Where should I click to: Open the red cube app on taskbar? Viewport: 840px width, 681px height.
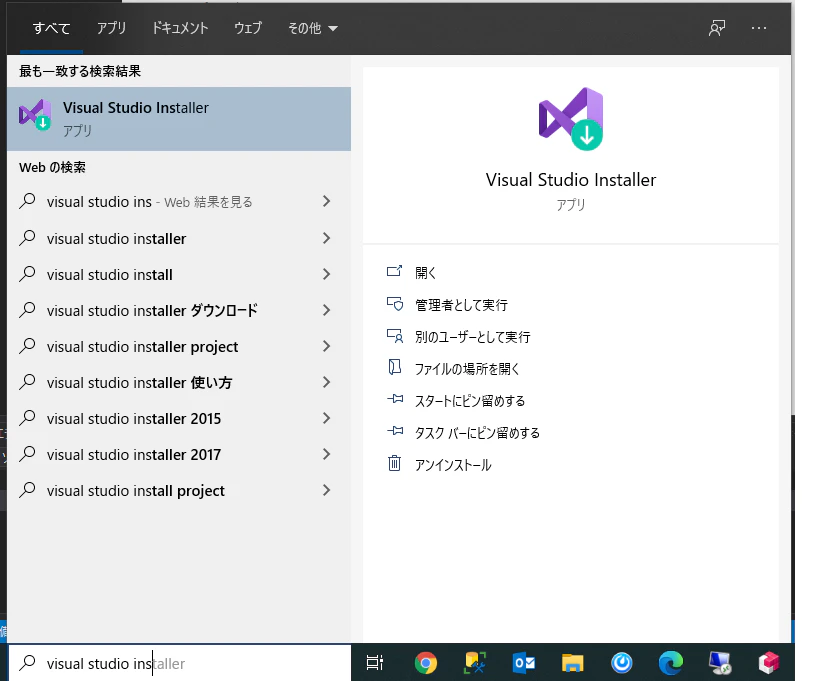pyautogui.click(x=769, y=663)
